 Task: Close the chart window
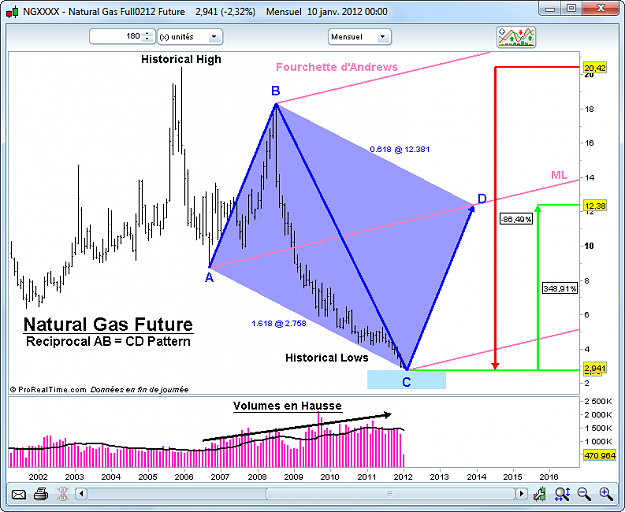coord(601,8)
